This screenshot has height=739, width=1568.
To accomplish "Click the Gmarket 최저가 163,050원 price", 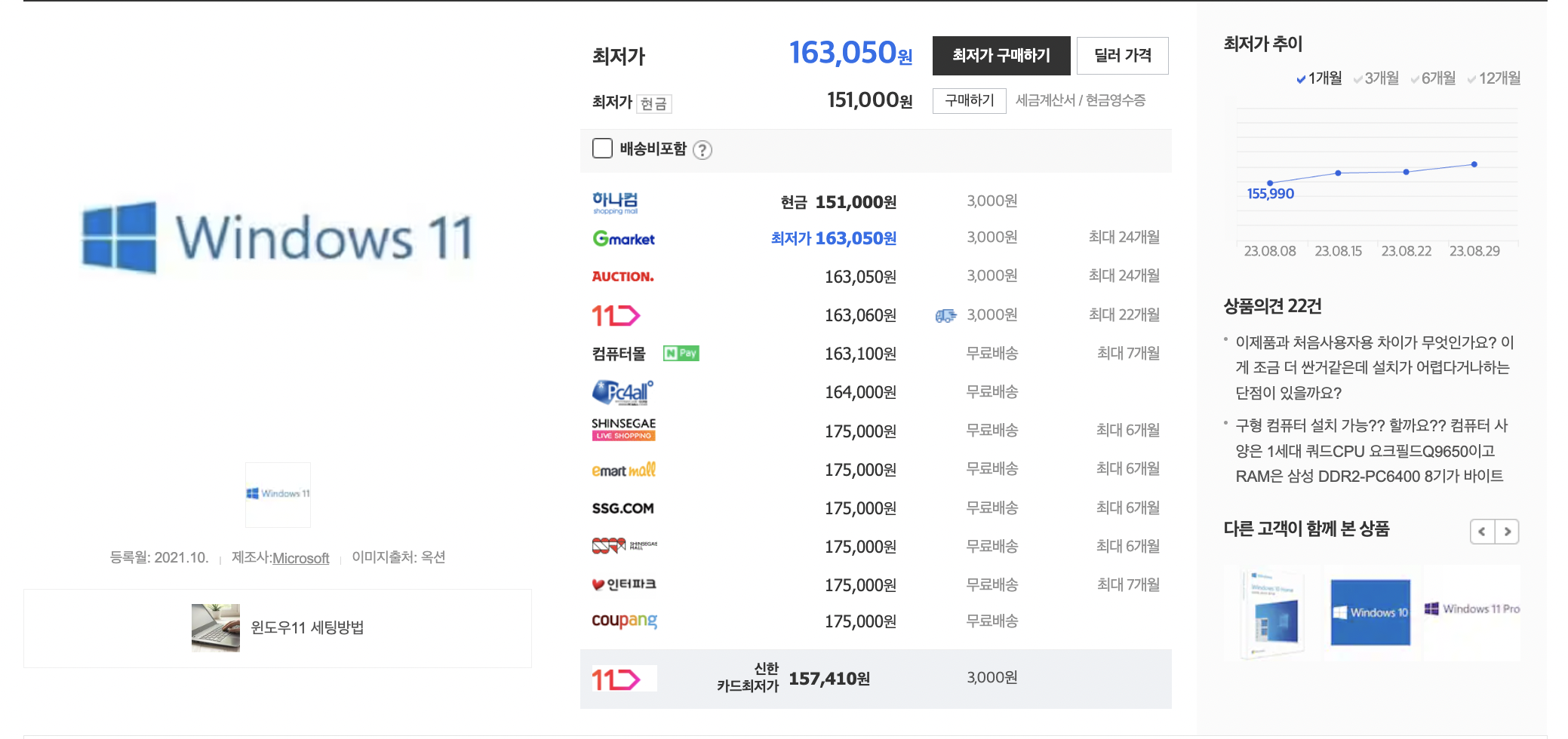I will [x=833, y=238].
